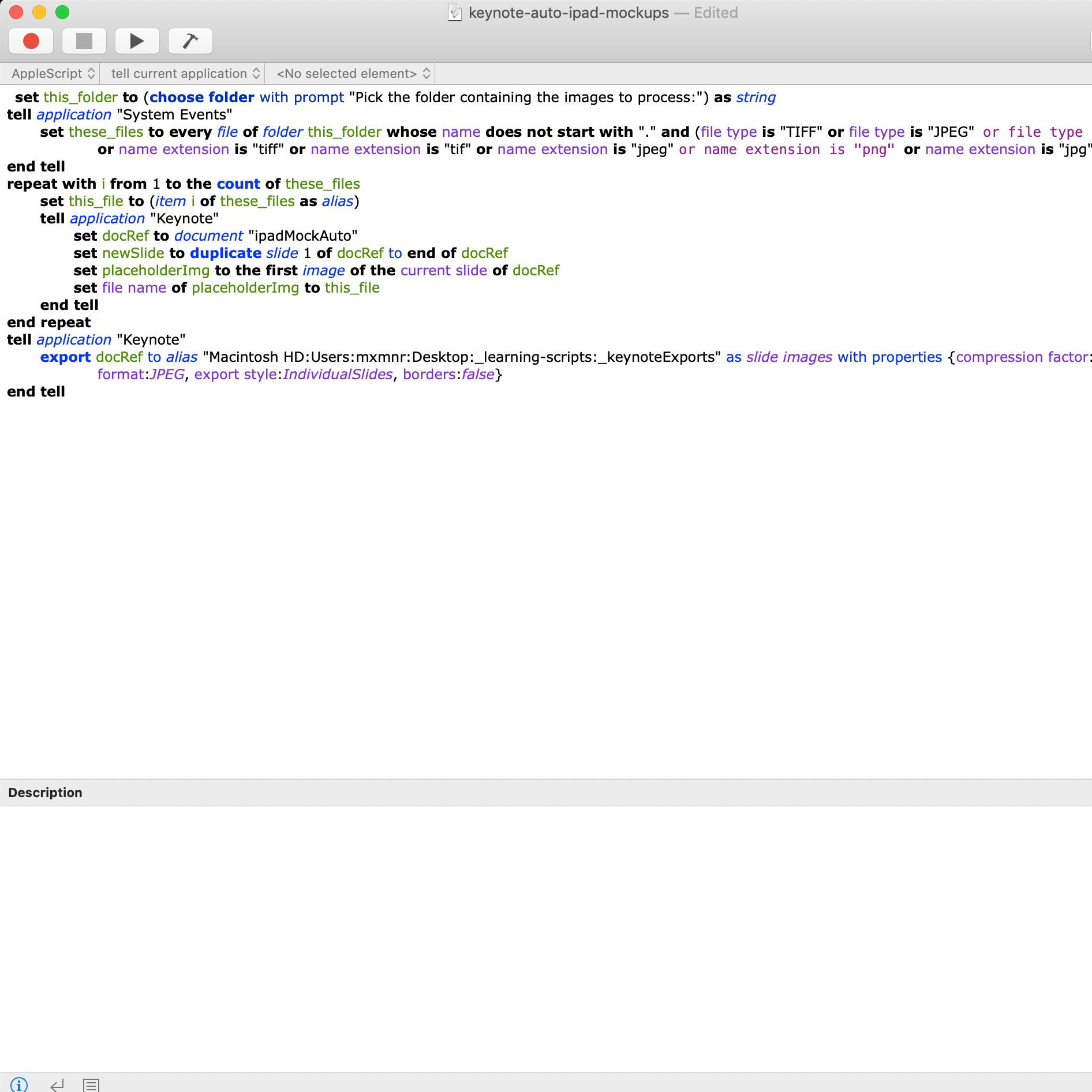Click the "ipadMockAuto" document name
The width and height of the screenshot is (1092, 1092).
(303, 235)
